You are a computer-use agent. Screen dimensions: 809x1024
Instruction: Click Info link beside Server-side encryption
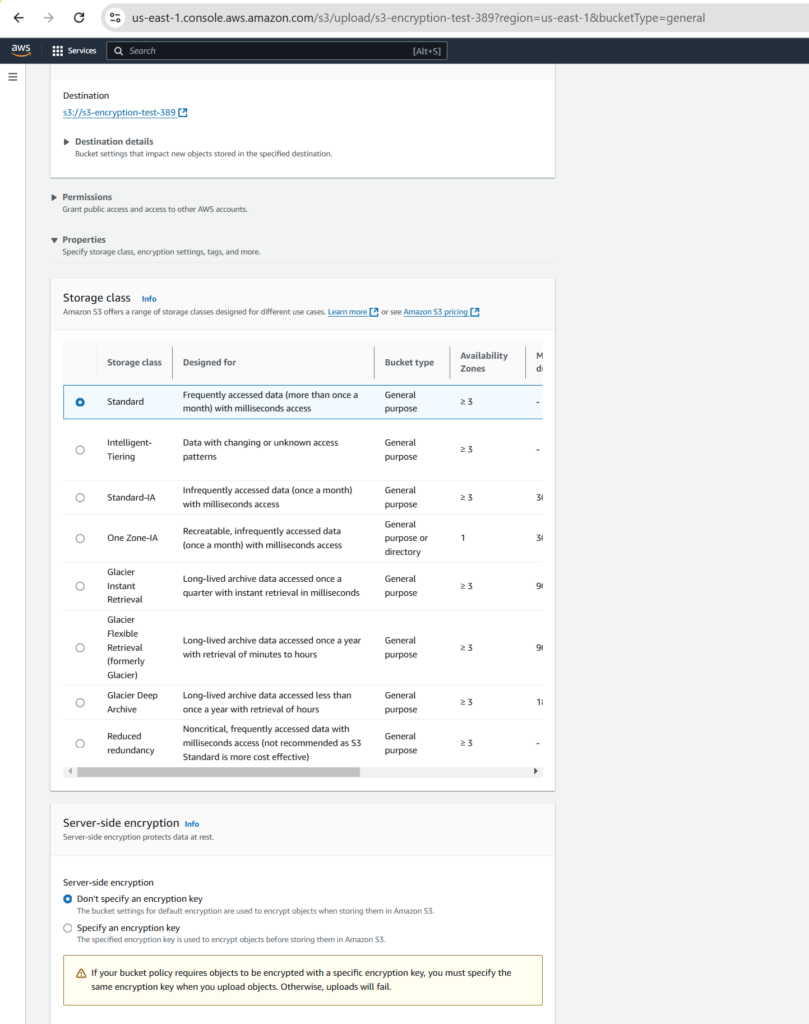pyautogui.click(x=192, y=824)
